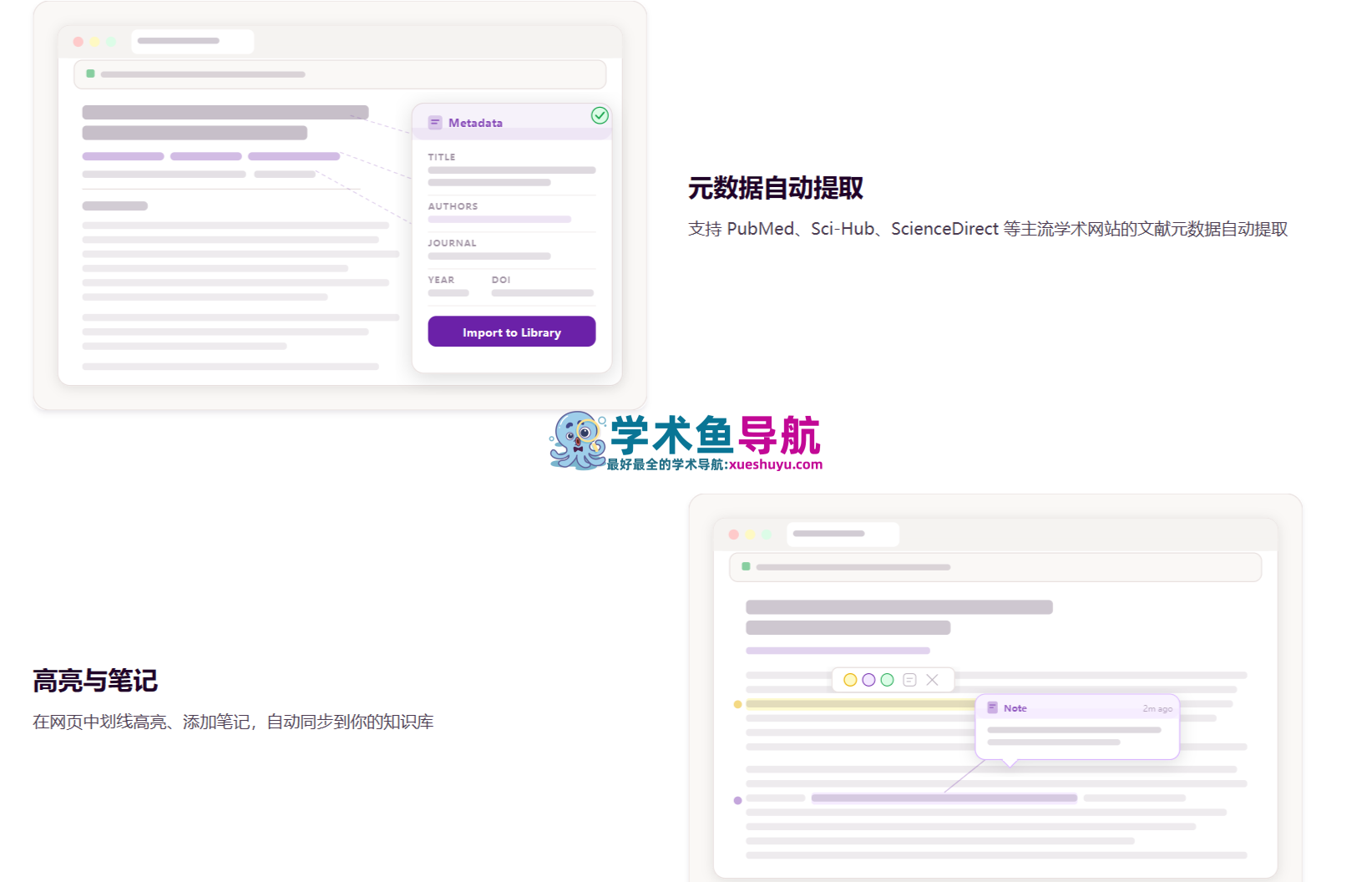1372x882 pixels.
Task: Open the Metadata tab header
Action: pos(476,122)
